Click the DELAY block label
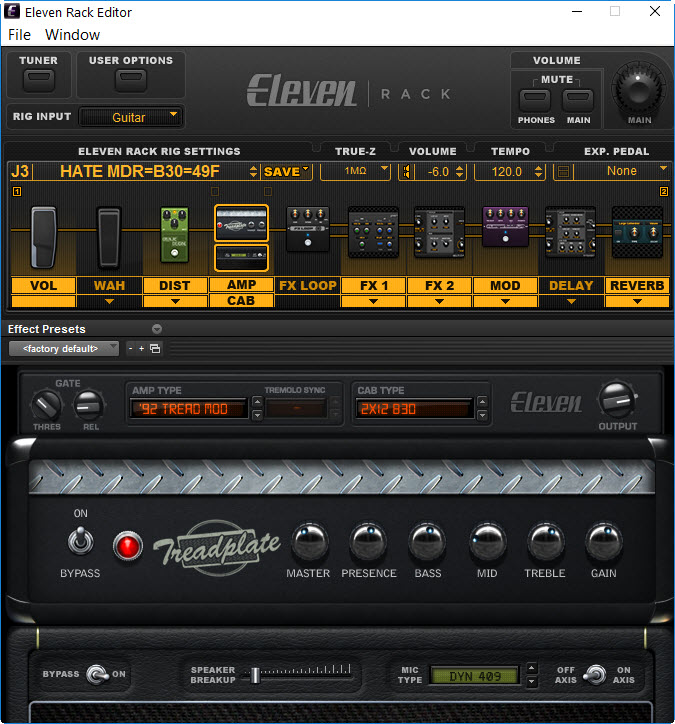The image size is (675, 724). 571,286
